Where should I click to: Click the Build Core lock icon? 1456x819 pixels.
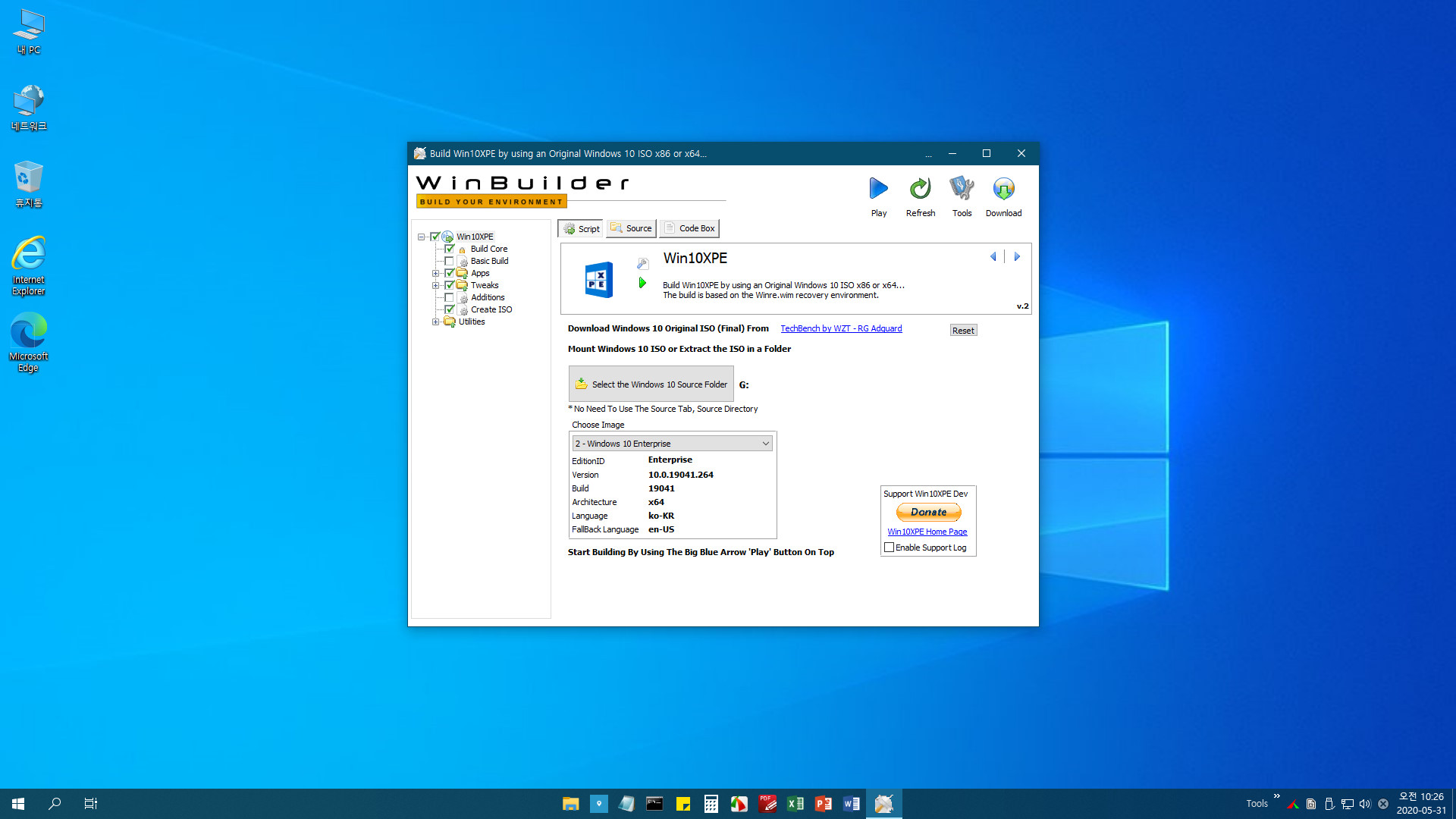click(x=462, y=249)
